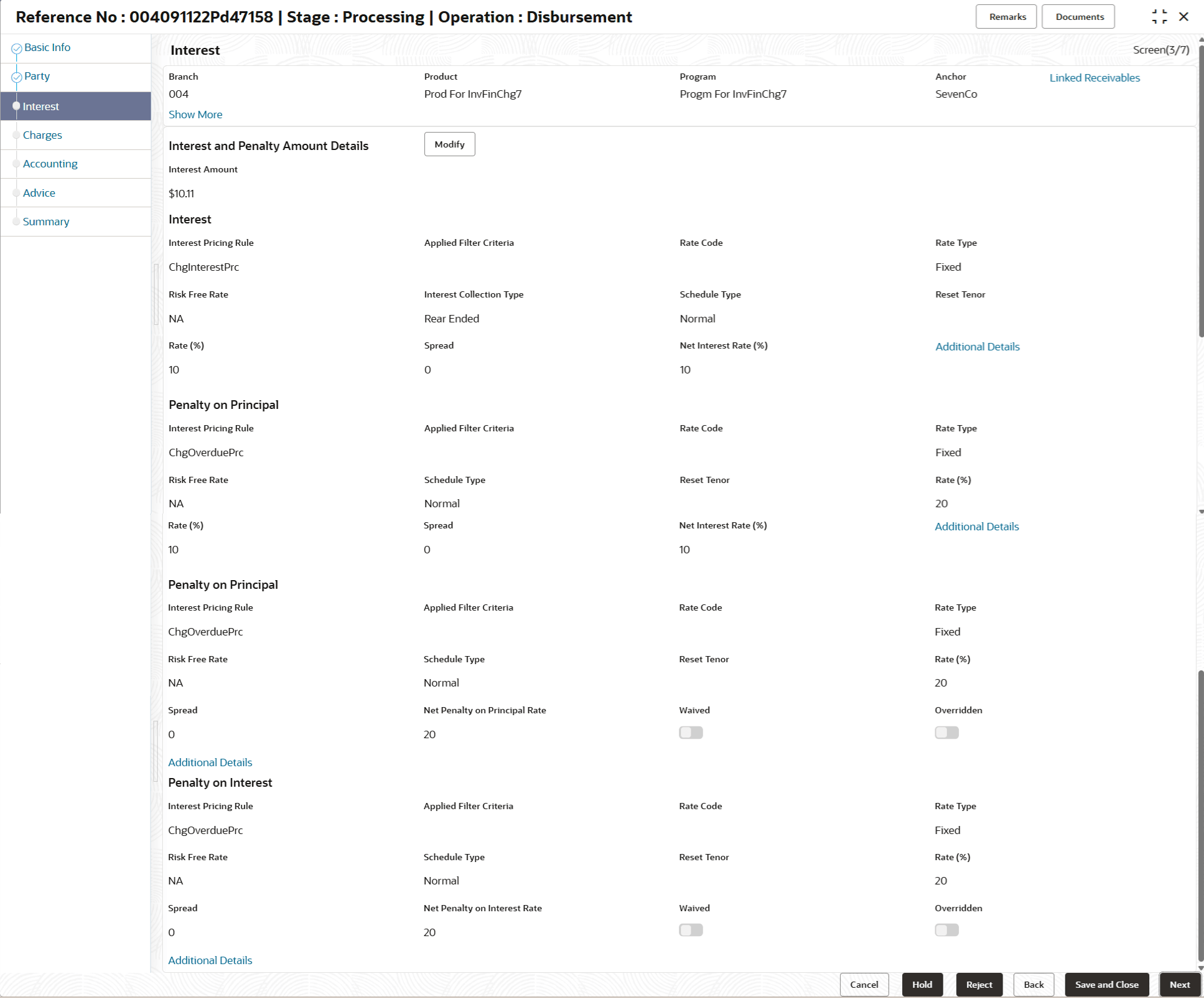Toggle Waived switch under Penalty on Principal
The image size is (1204, 999).
[691, 733]
